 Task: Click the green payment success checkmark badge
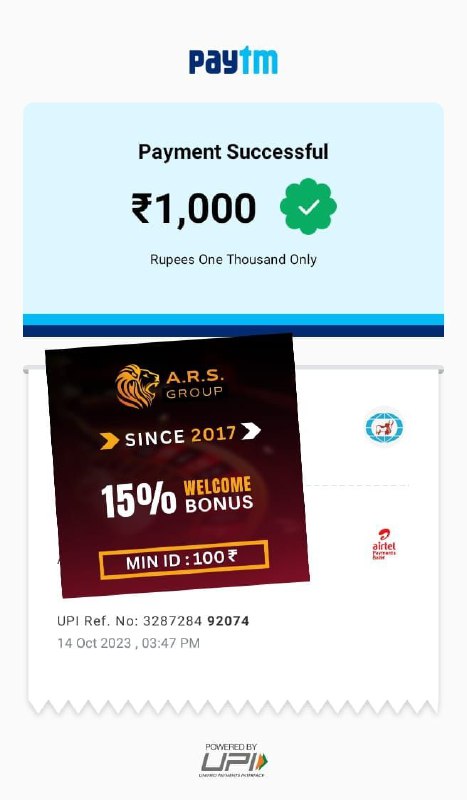308,206
